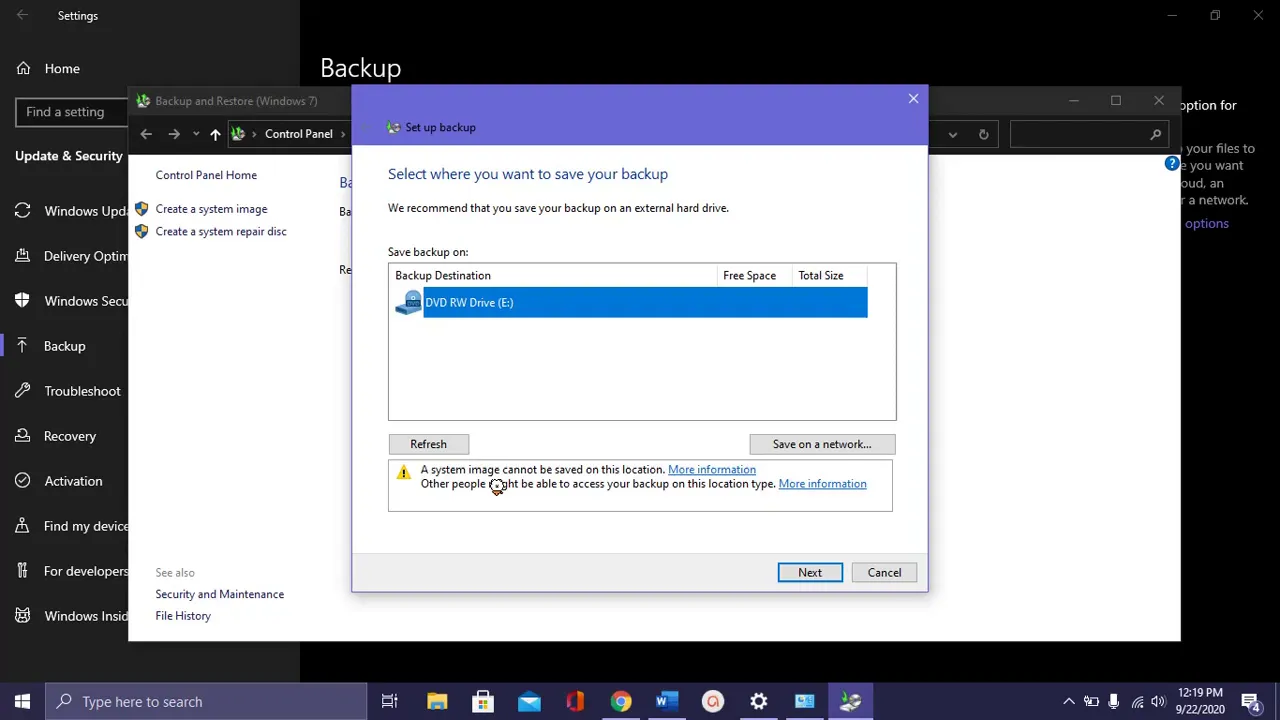Screen dimensions: 1280x720
Task: Click the DVD drive icon in list
Action: click(408, 303)
